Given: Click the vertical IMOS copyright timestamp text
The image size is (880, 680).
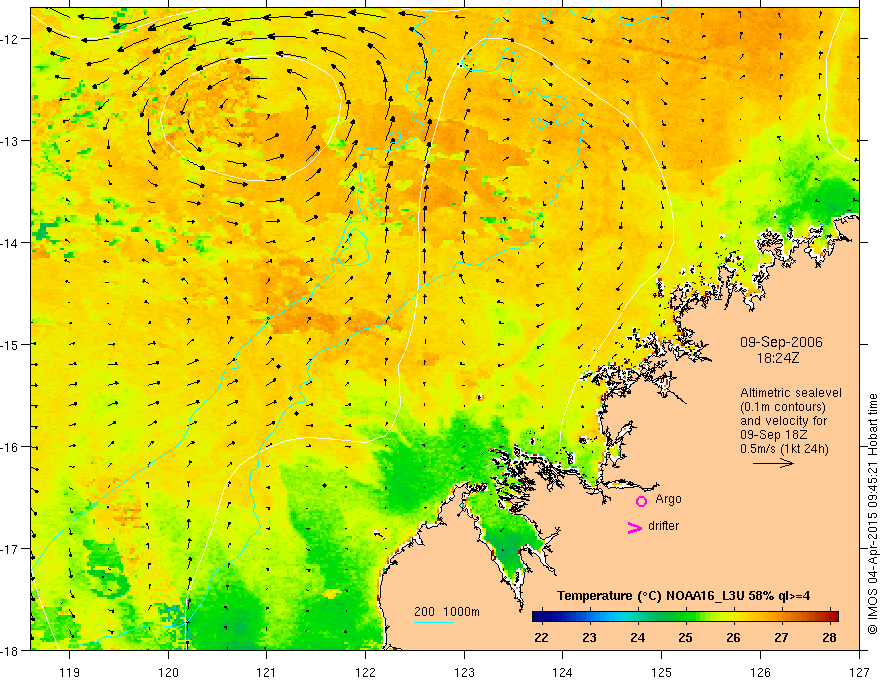Looking at the screenshot, I should (872, 514).
